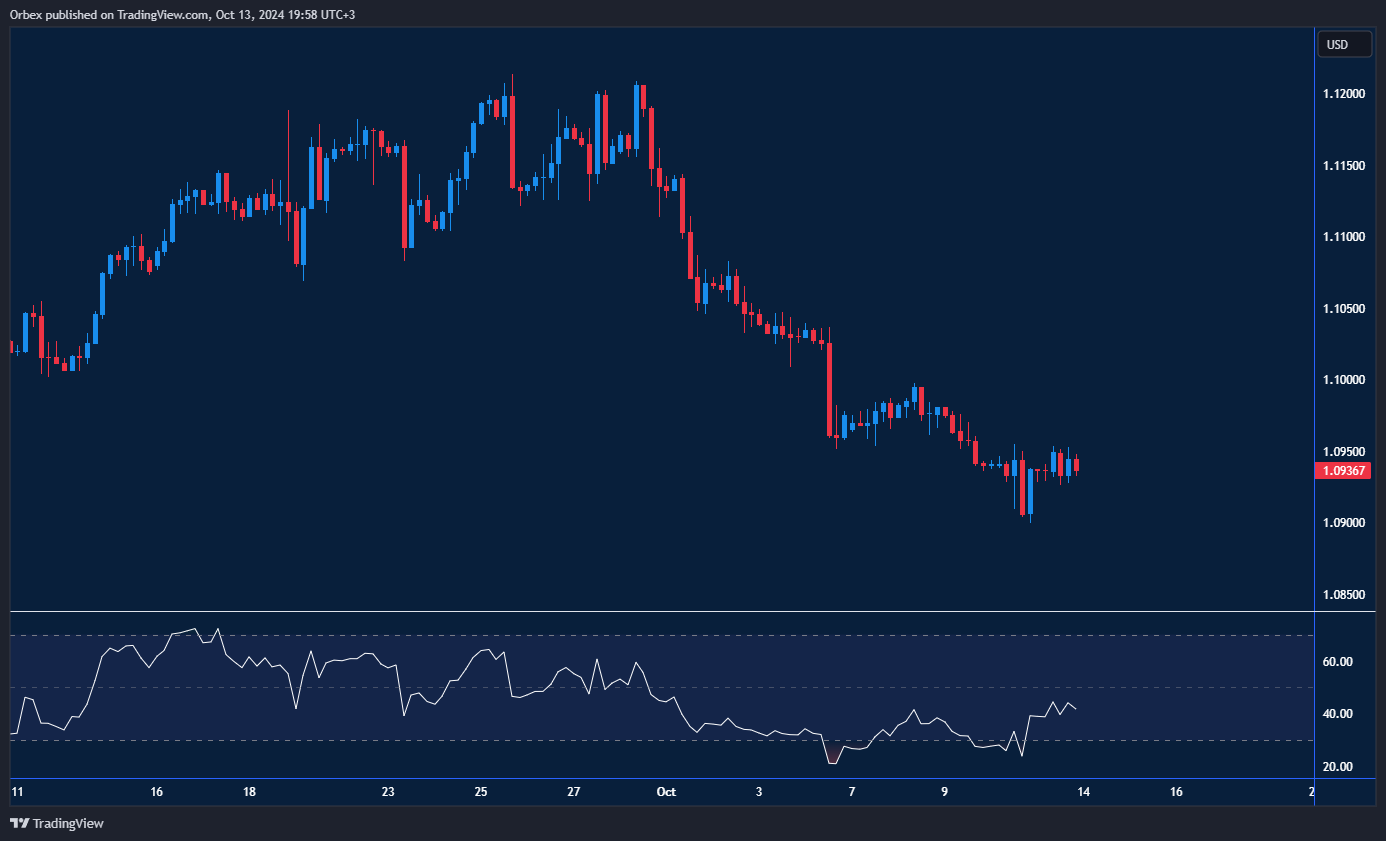
Task: Open the USD currency dropdown
Action: [1343, 45]
